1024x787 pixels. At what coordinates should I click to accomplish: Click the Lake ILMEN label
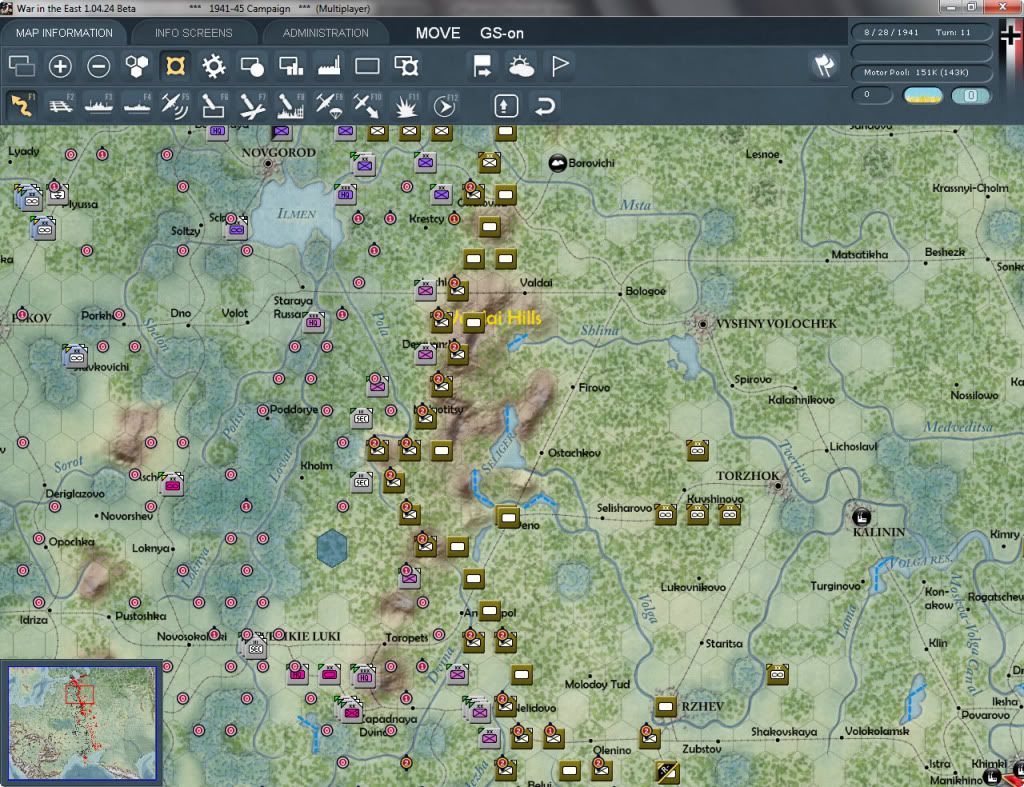(x=296, y=214)
